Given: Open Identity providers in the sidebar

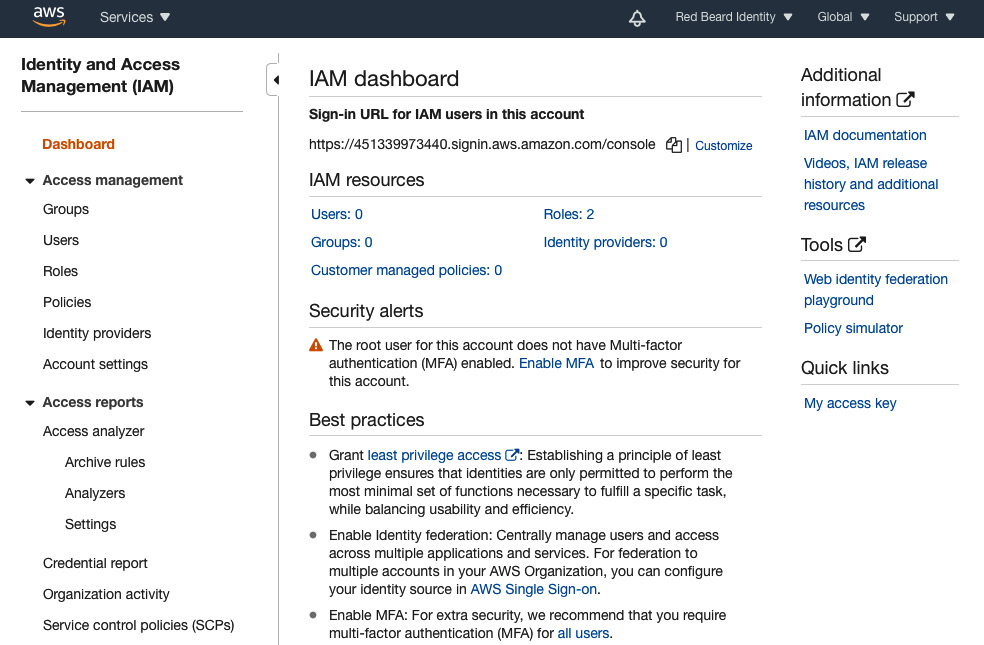Looking at the screenshot, I should pyautogui.click(x=97, y=333).
